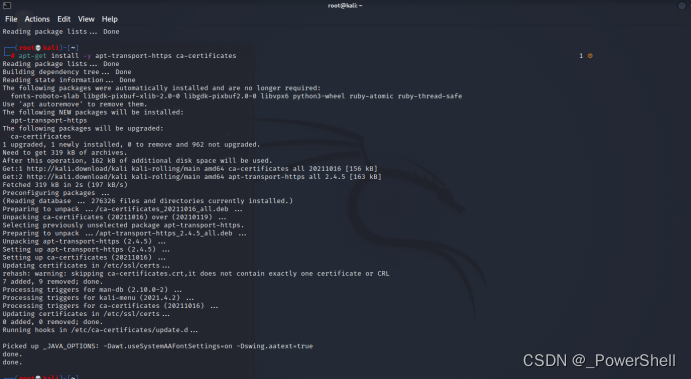The width and height of the screenshot is (691, 379).
Task: Click 'Selecting previously unselected package apt-transport-https.' line
Action: pyautogui.click(x=123, y=225)
